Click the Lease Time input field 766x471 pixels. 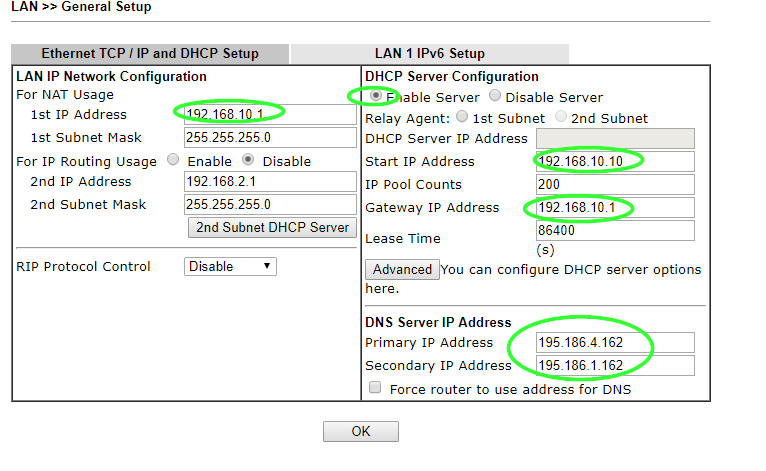(614, 230)
